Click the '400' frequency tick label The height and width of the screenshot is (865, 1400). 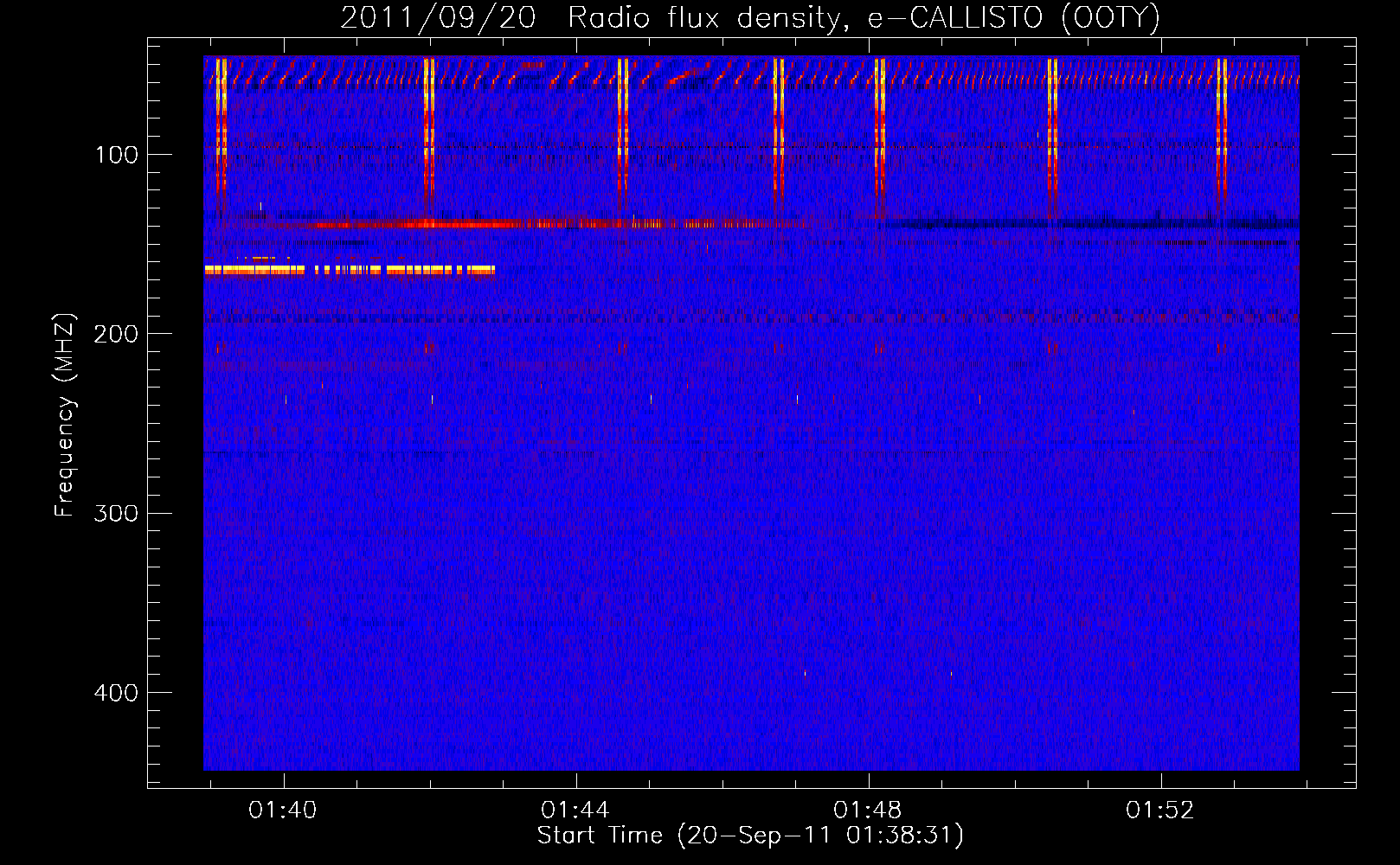point(116,693)
